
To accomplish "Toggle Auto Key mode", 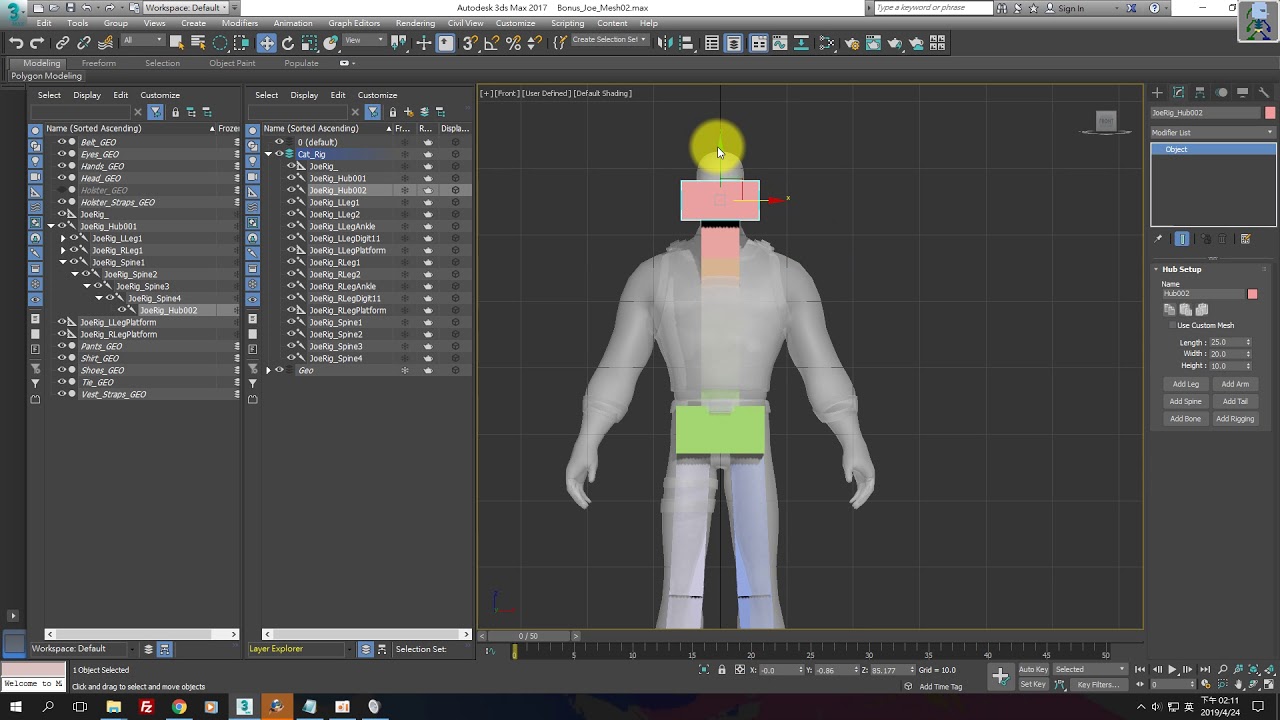I will pyautogui.click(x=1034, y=669).
